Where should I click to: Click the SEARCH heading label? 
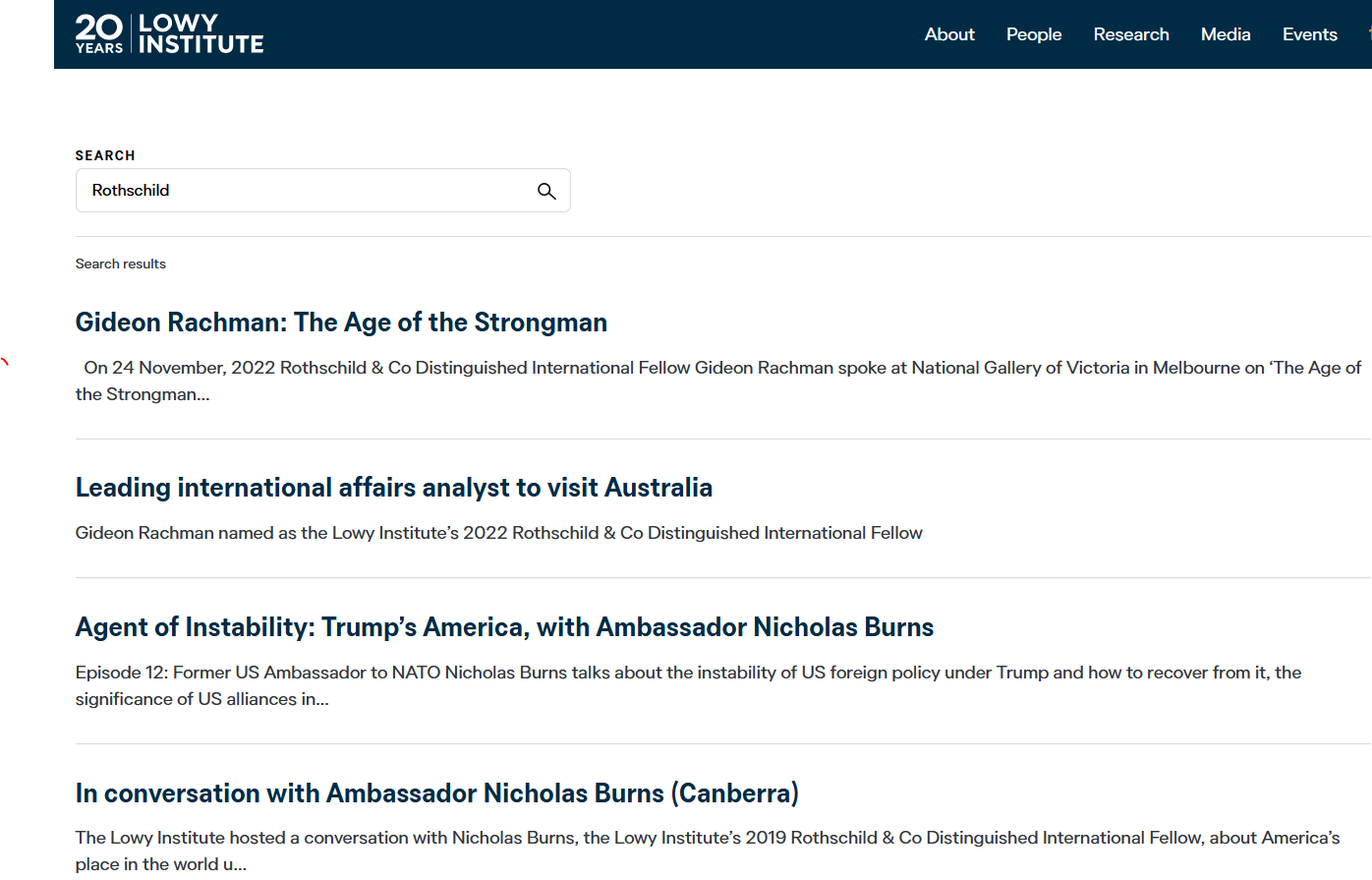pos(105,155)
